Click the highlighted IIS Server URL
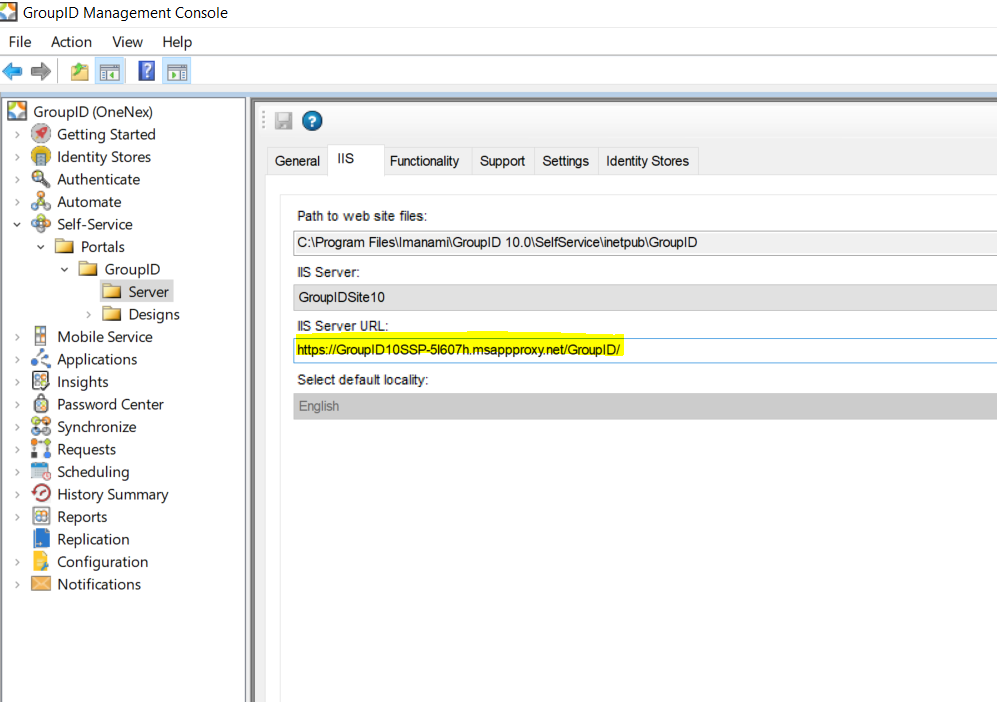 [x=460, y=349]
